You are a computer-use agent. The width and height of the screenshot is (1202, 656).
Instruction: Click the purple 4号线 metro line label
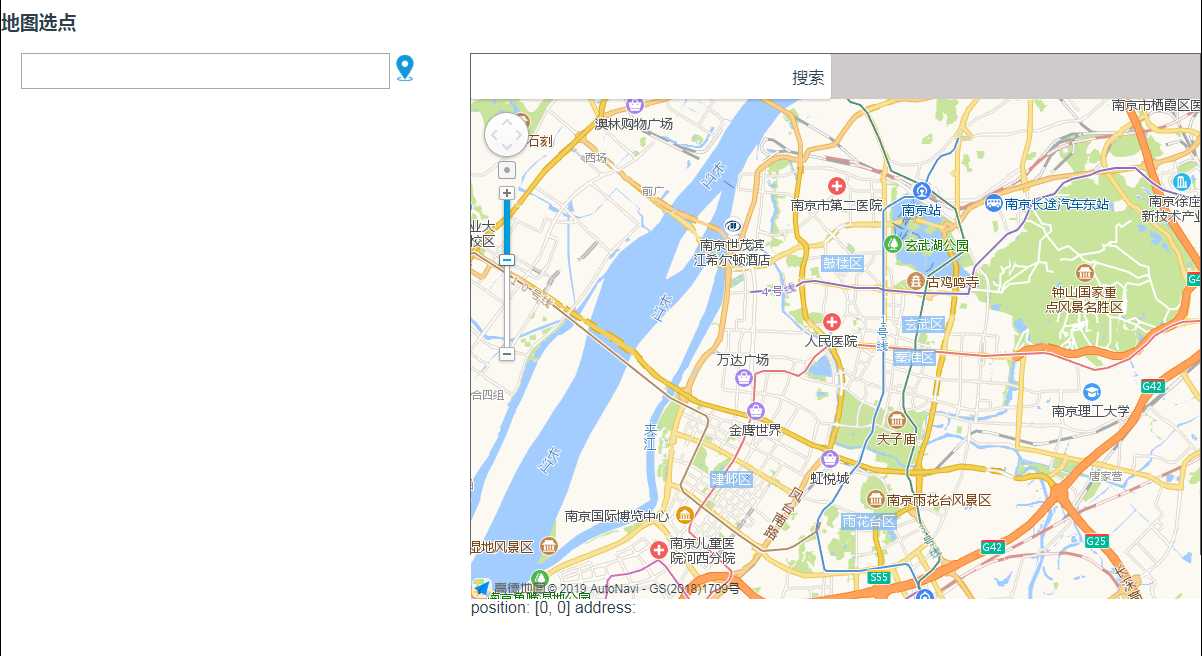(778, 290)
